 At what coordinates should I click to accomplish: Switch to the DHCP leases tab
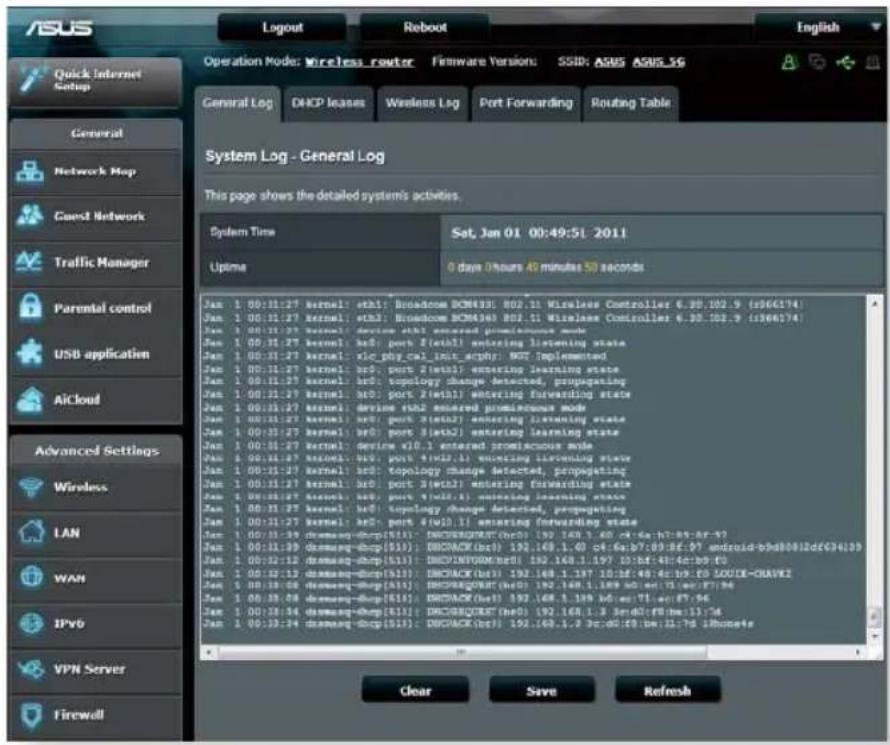(x=328, y=104)
